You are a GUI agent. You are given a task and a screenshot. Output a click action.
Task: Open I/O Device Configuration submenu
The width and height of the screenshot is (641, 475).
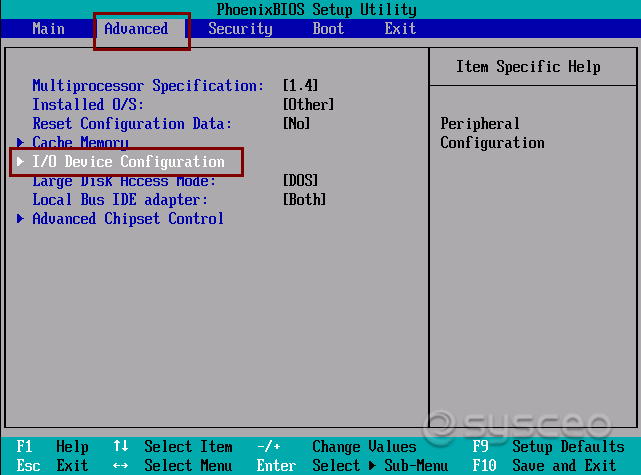point(128,162)
